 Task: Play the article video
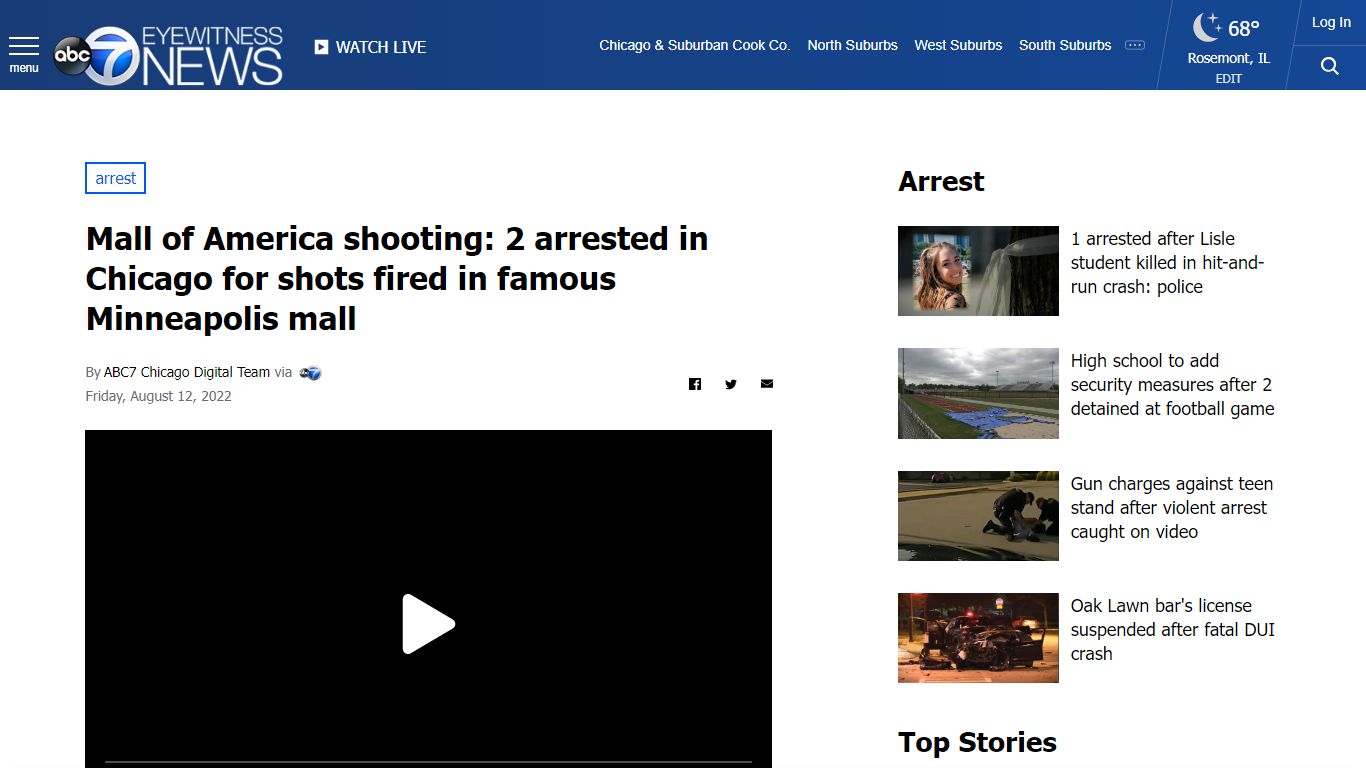pos(428,624)
